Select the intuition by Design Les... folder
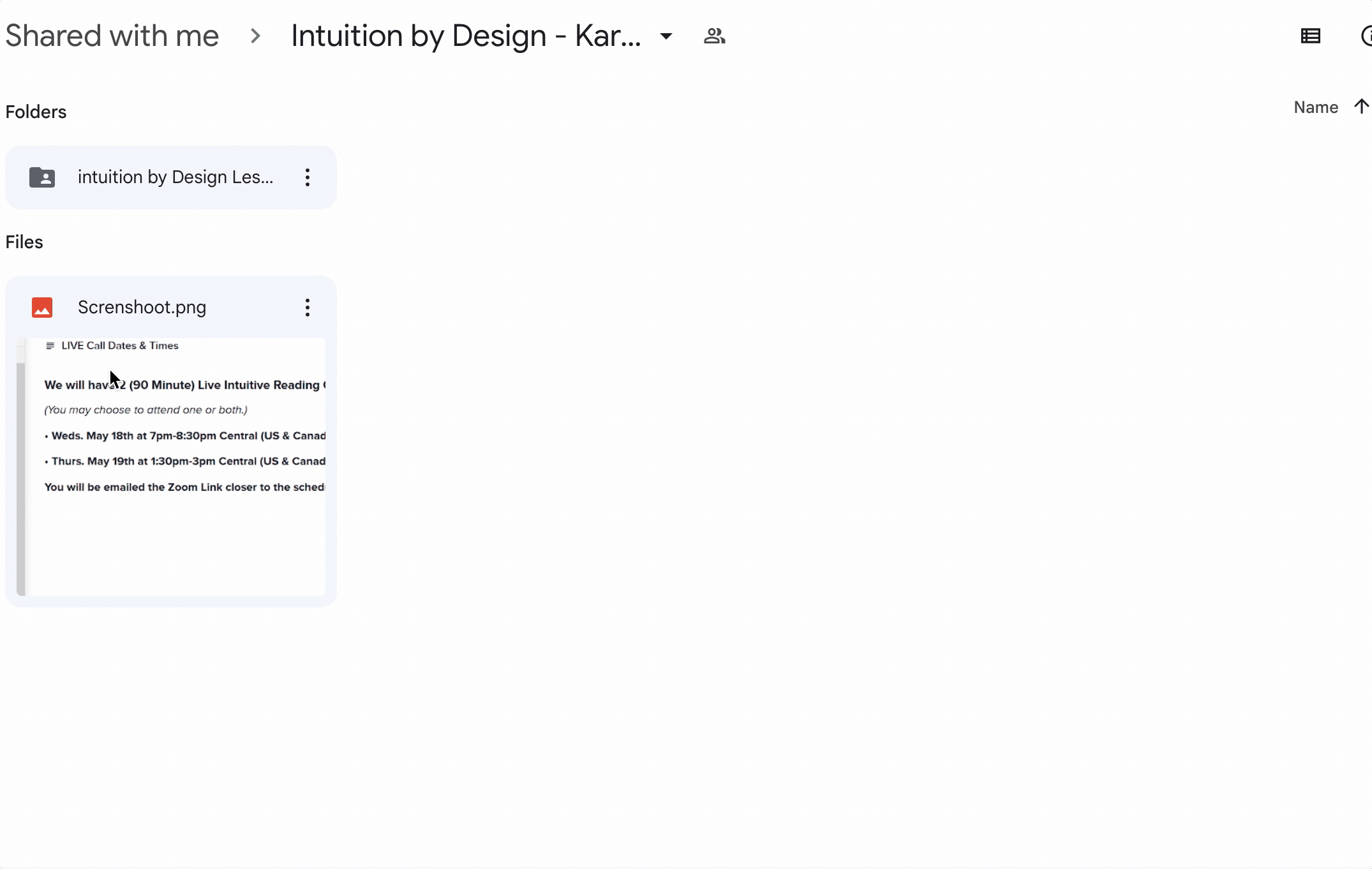Screen dimensions: 1372x869 click(x=170, y=177)
